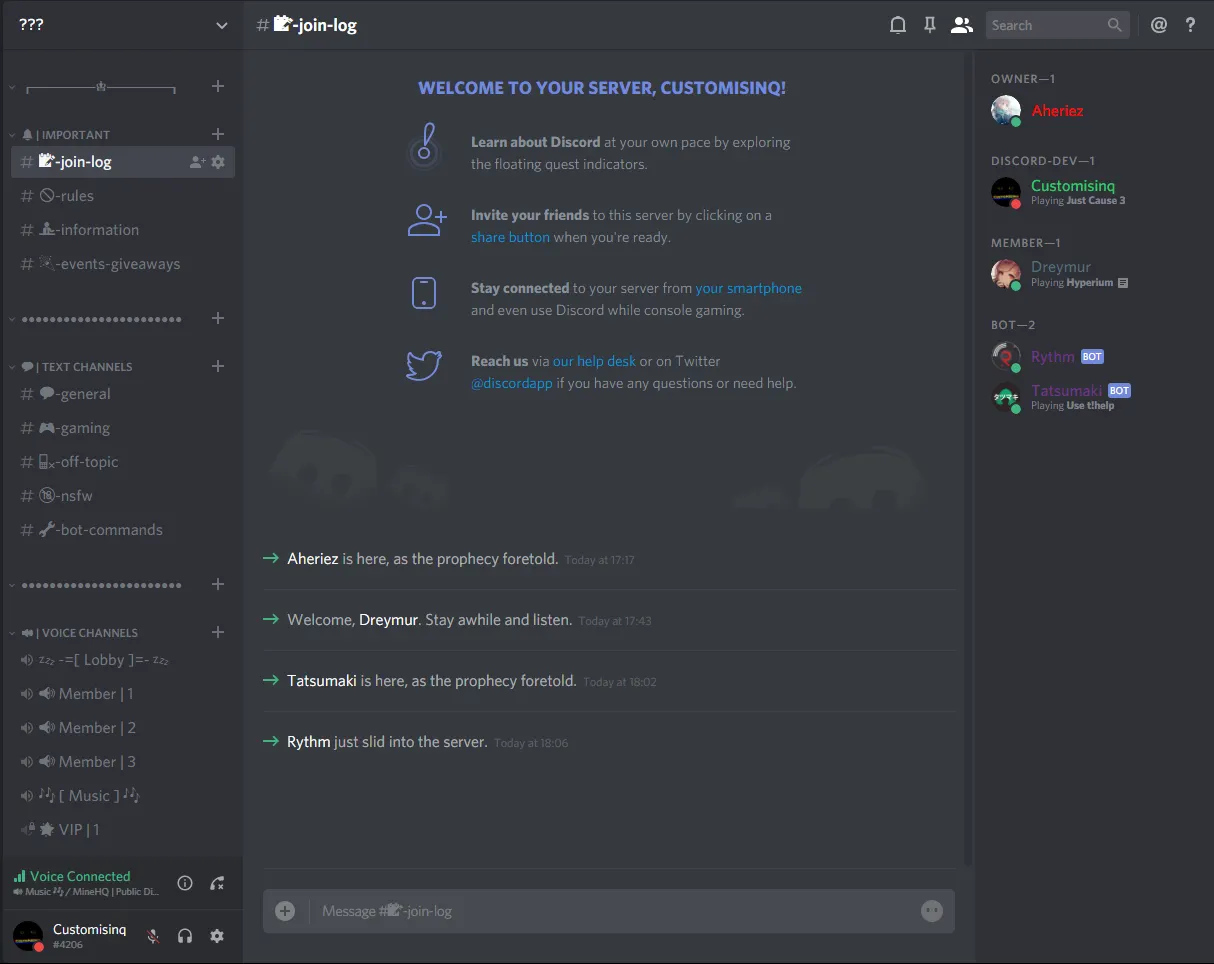This screenshot has width=1214, height=964.
Task: Open the bot-commands channel
Action: click(123, 530)
